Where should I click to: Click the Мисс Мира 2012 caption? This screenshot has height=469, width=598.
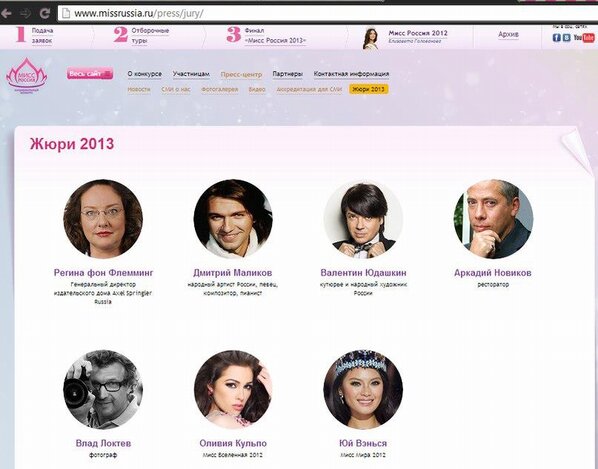pos(363,455)
